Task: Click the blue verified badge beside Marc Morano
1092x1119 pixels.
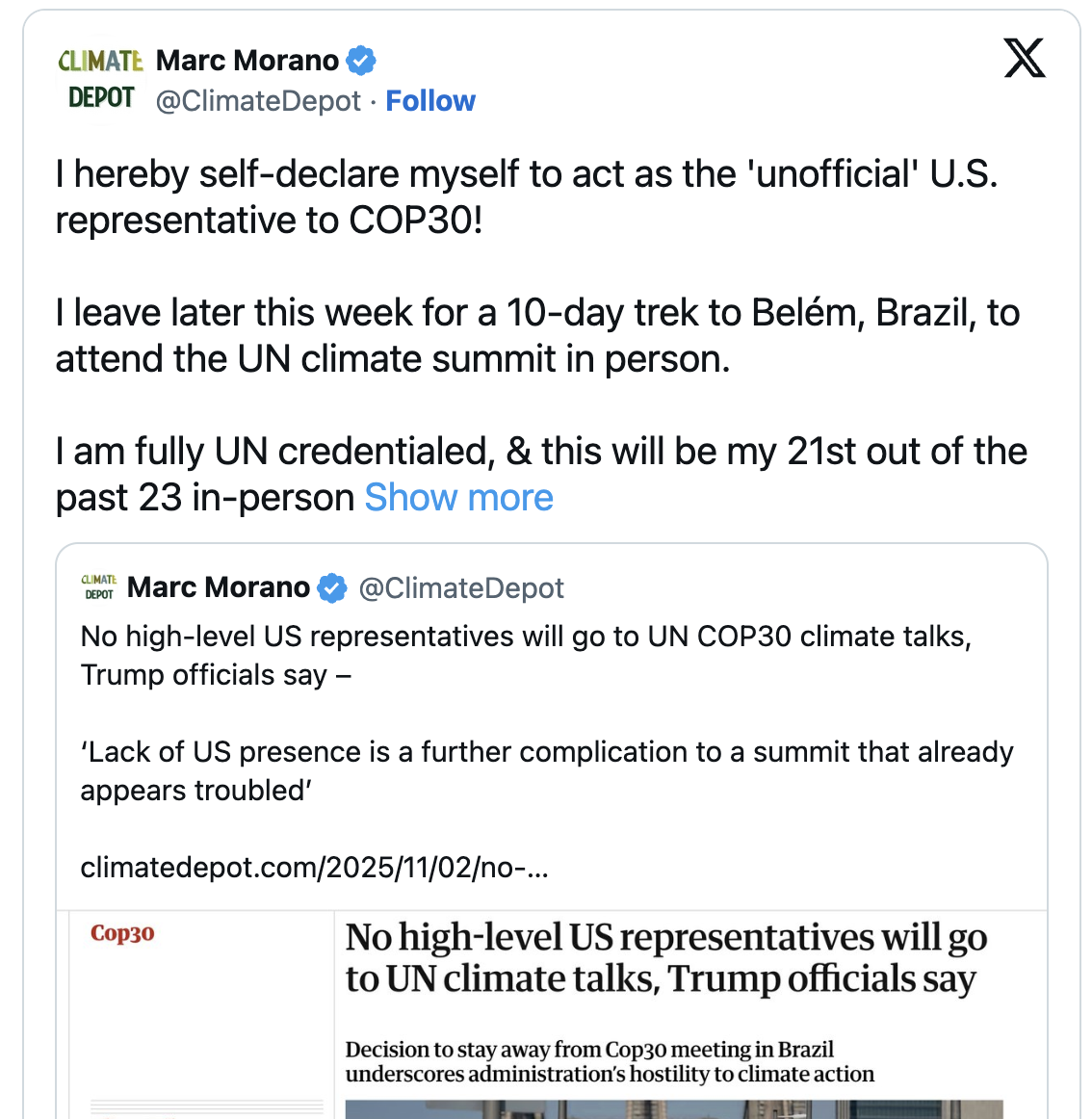Action: click(x=361, y=61)
